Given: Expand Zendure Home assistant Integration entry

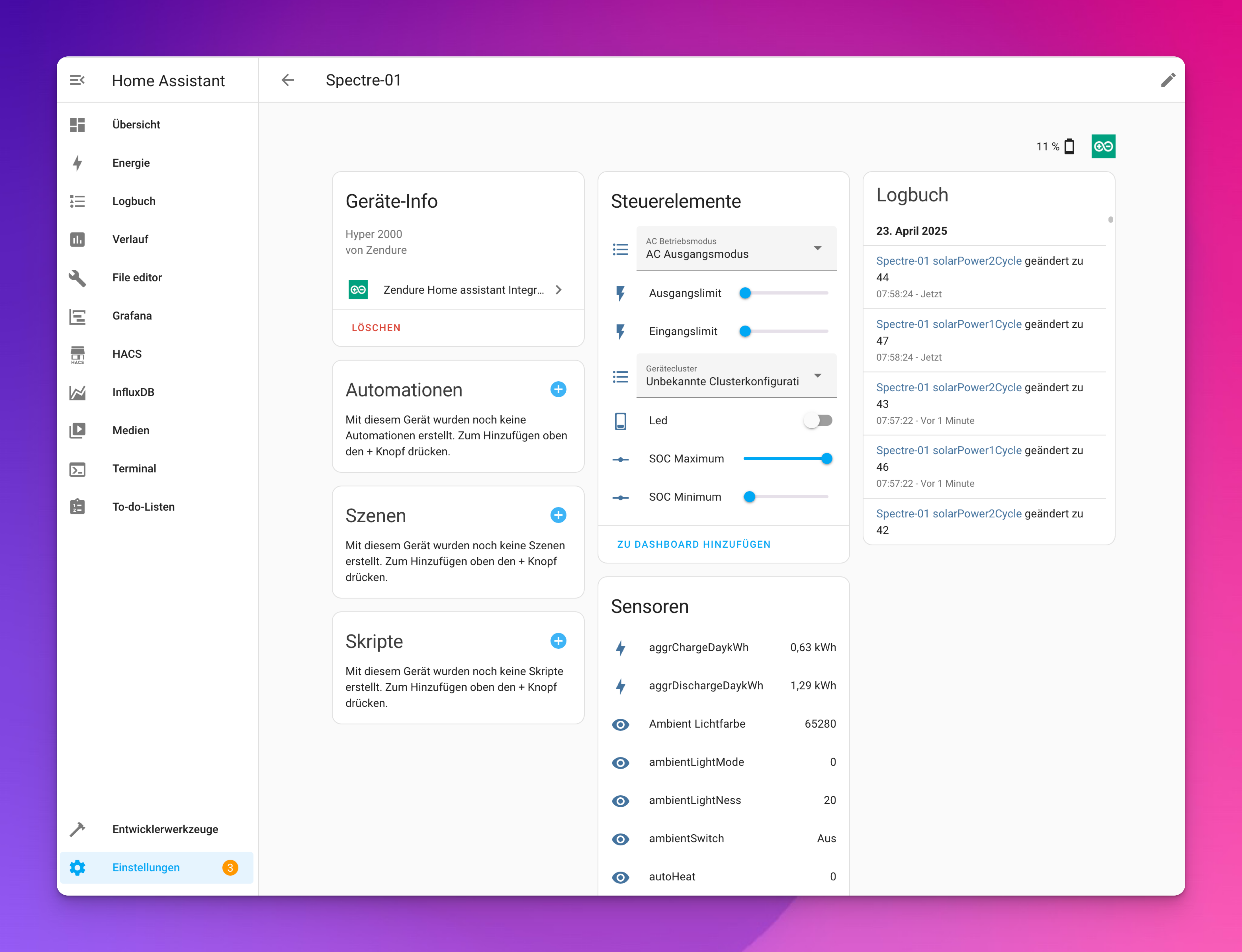Looking at the screenshot, I should click(458, 289).
